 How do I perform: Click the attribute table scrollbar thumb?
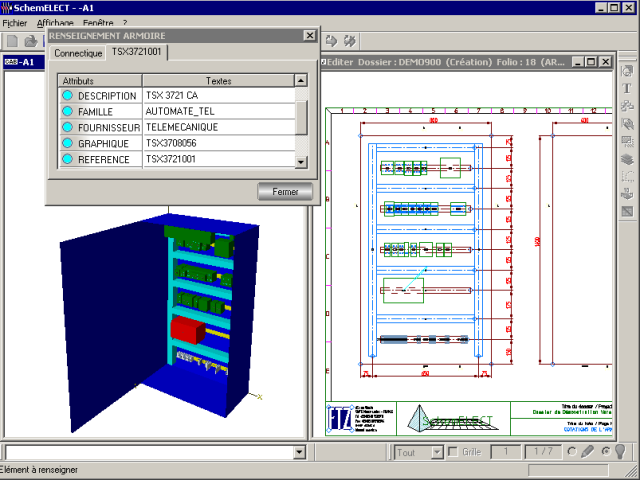tap(301, 117)
